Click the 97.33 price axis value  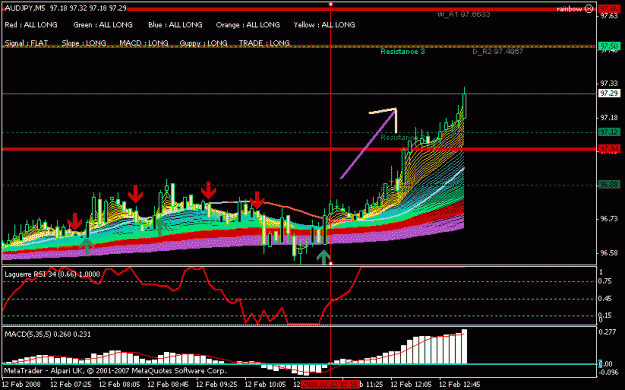coord(609,83)
